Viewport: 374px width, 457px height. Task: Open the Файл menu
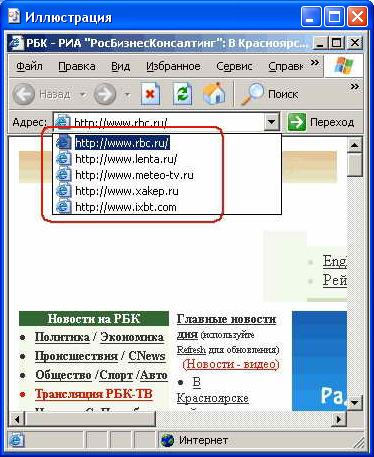(29, 66)
